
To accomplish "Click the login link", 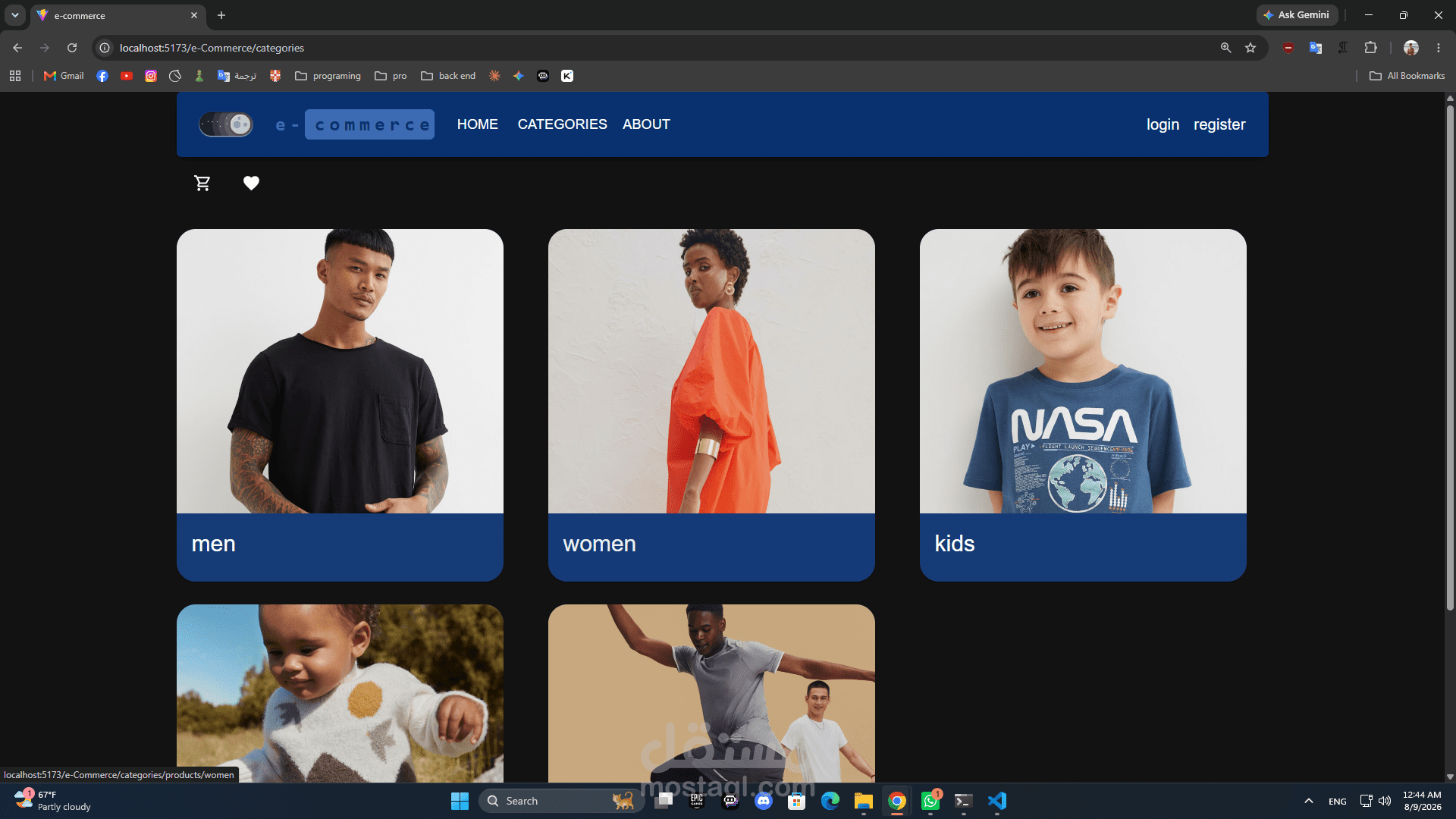I will (1163, 124).
